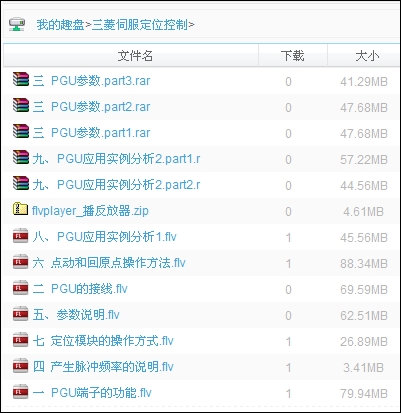The image size is (401, 413).
Task: Sort by the 文件名 column header
Action: (x=135, y=56)
